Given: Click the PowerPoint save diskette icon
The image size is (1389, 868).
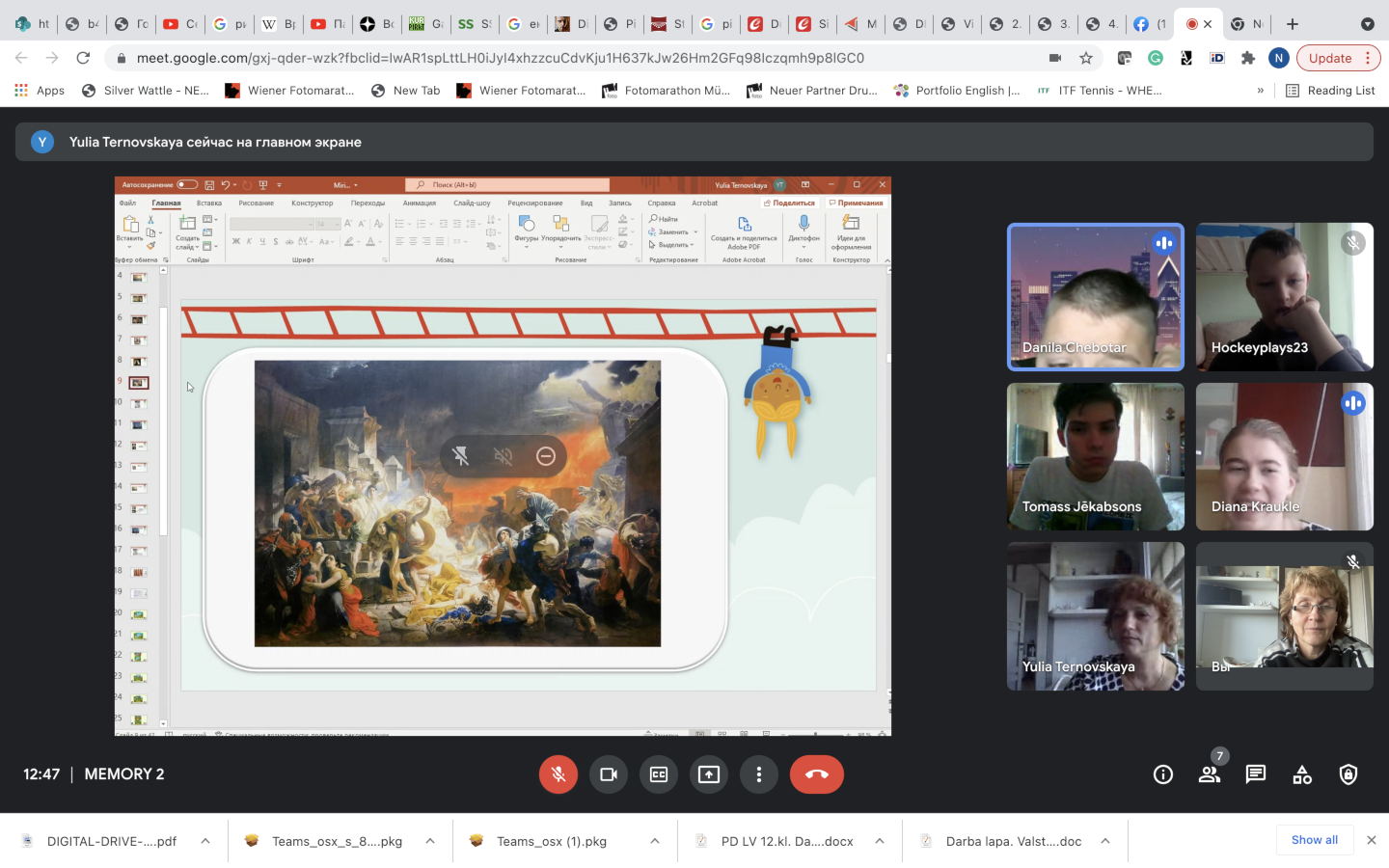Looking at the screenshot, I should coord(209,184).
